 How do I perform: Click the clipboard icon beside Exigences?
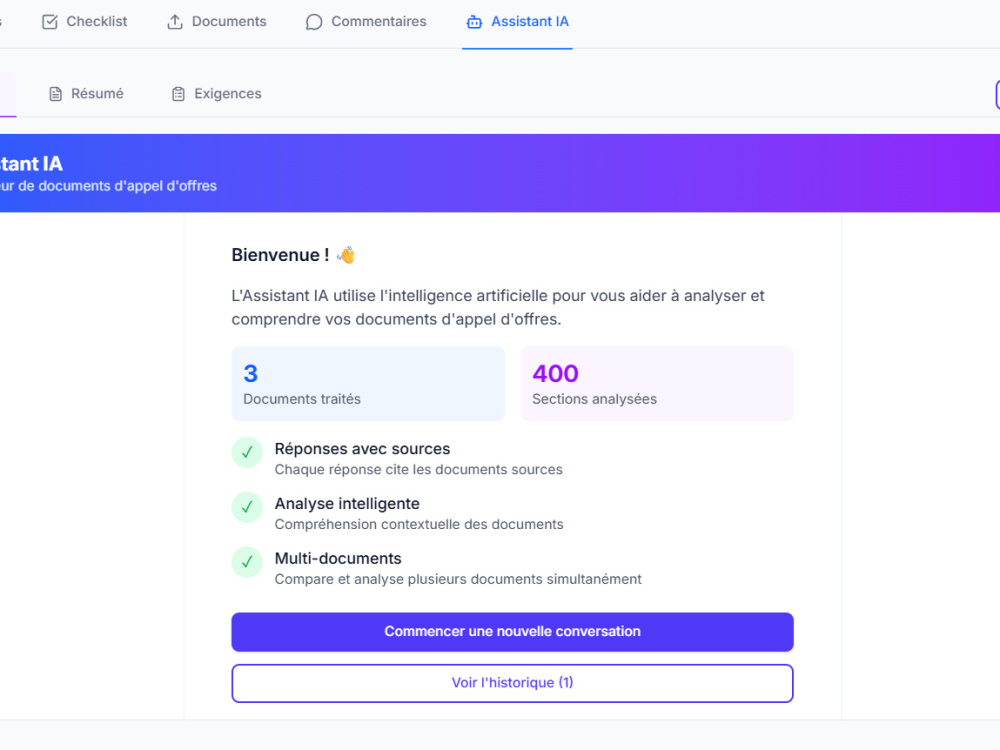click(x=179, y=94)
